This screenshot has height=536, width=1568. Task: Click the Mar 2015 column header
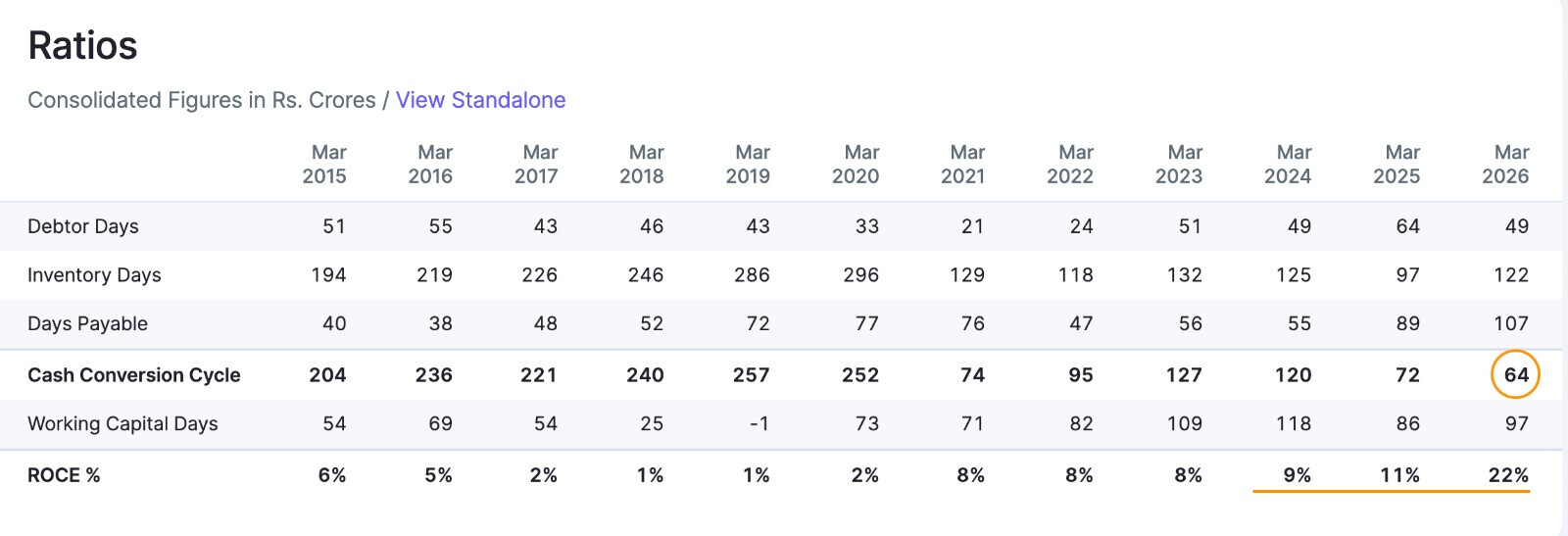(x=324, y=165)
